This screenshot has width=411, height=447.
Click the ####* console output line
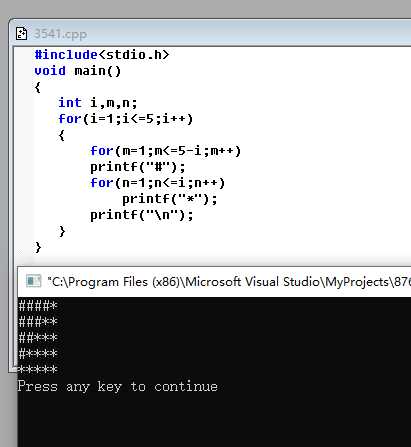point(38,305)
